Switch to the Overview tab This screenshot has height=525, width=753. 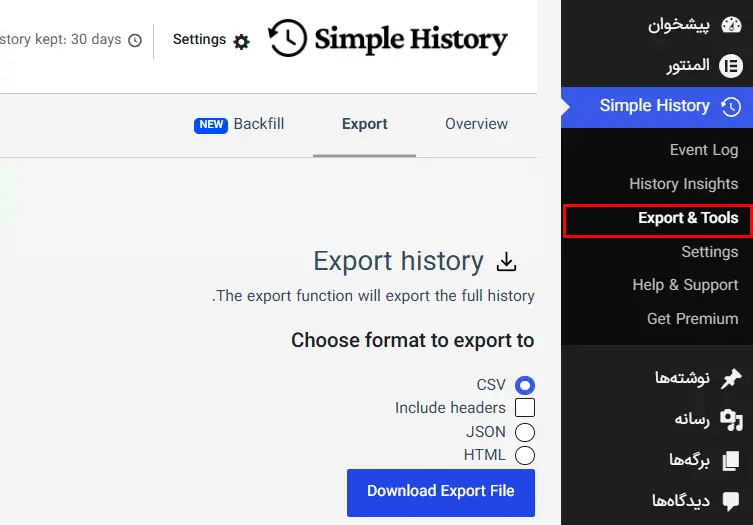pyautogui.click(x=476, y=124)
